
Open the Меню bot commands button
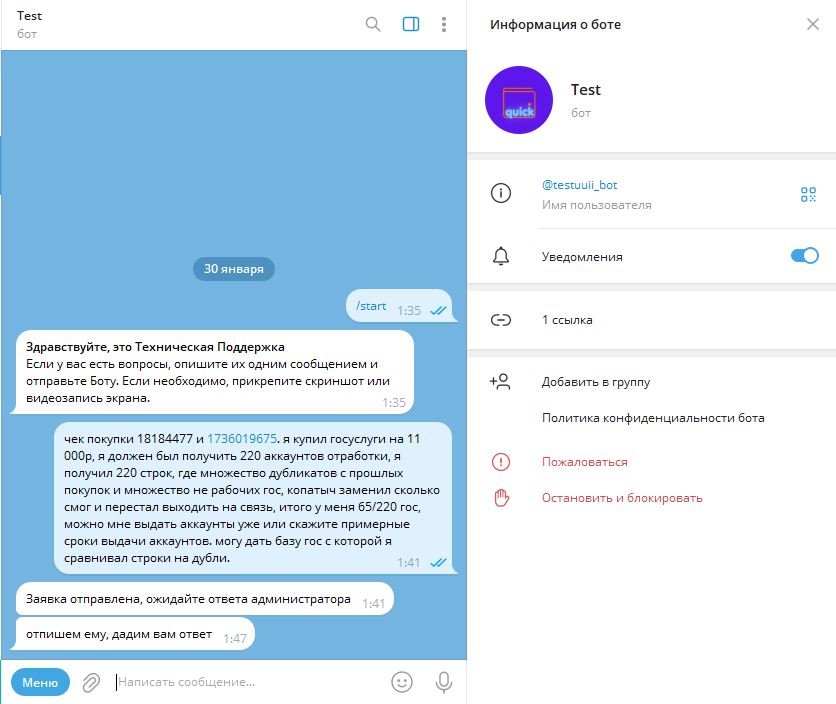point(40,682)
